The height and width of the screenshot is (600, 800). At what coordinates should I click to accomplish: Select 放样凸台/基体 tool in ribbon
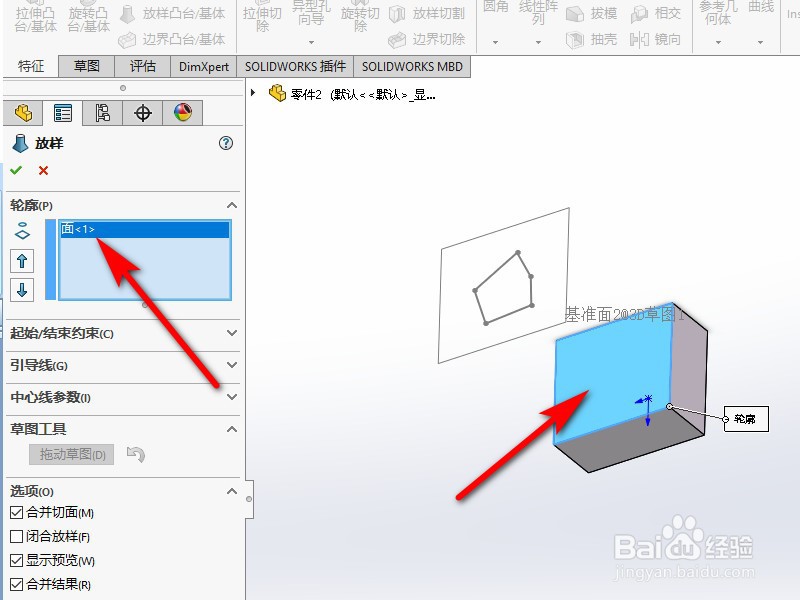pos(172,14)
